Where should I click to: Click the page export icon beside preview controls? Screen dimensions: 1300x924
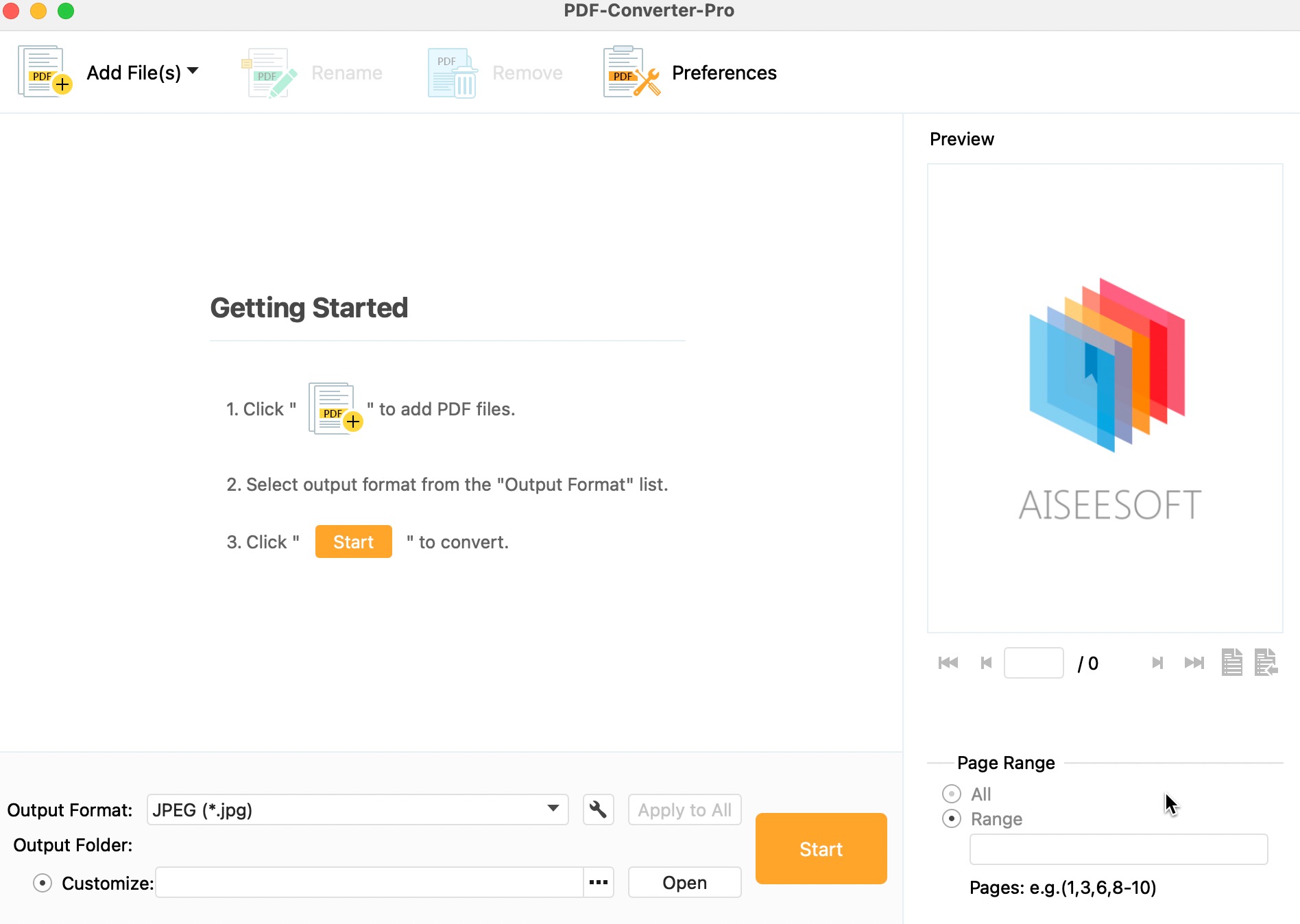[1266, 662]
